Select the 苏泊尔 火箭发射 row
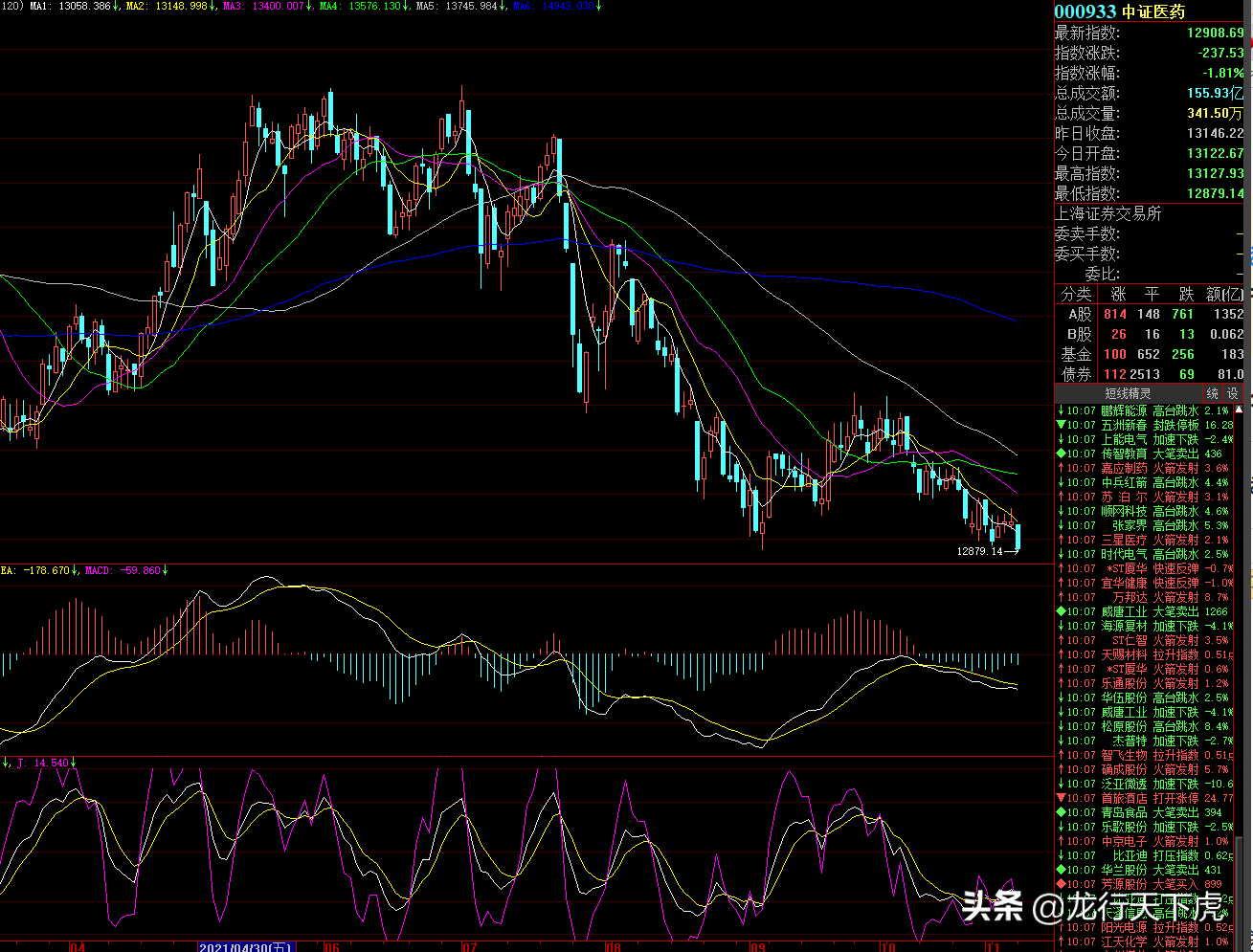Image resolution: width=1253 pixels, height=952 pixels. pos(1145,497)
